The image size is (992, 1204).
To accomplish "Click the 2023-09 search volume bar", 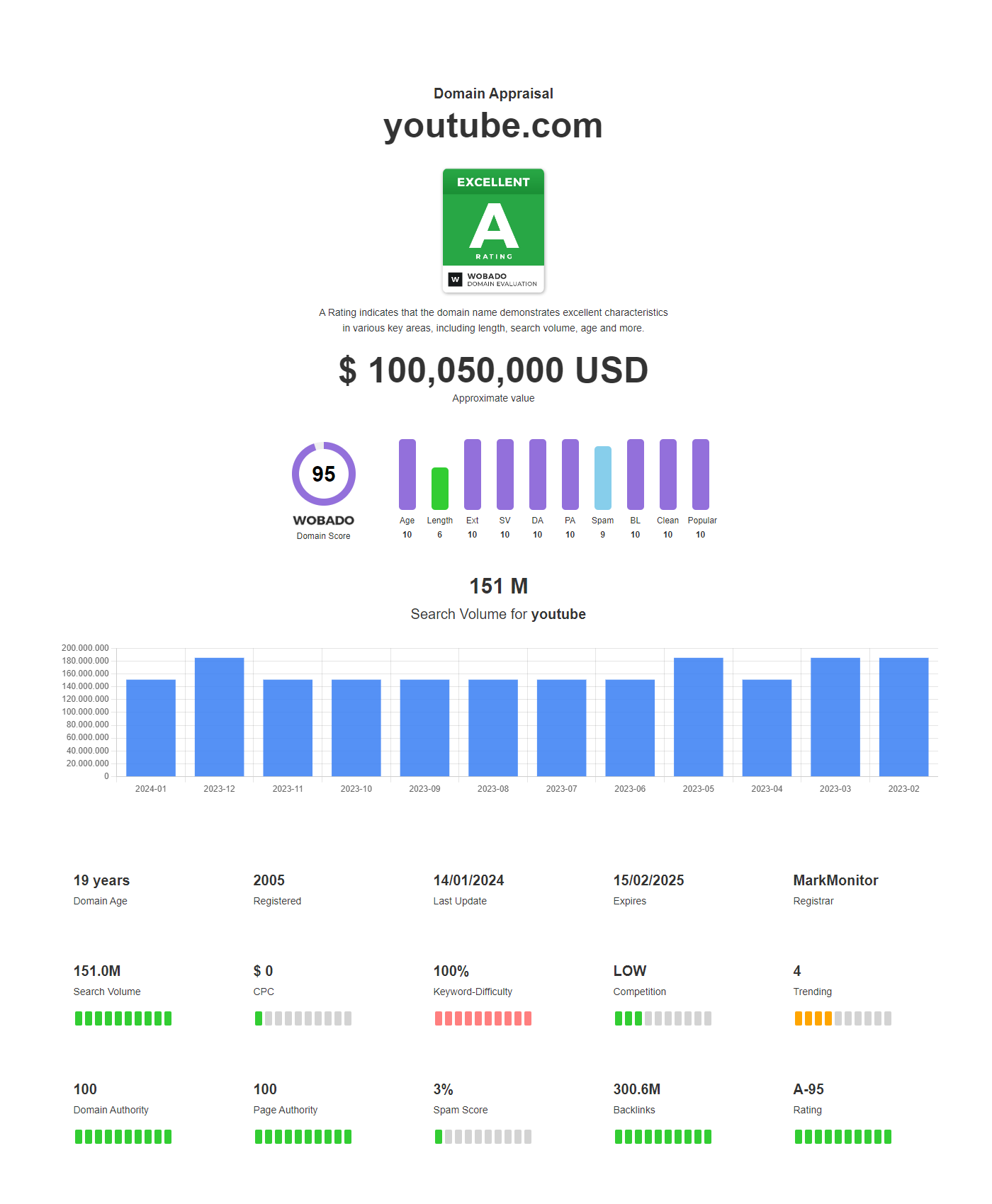I will (425, 728).
